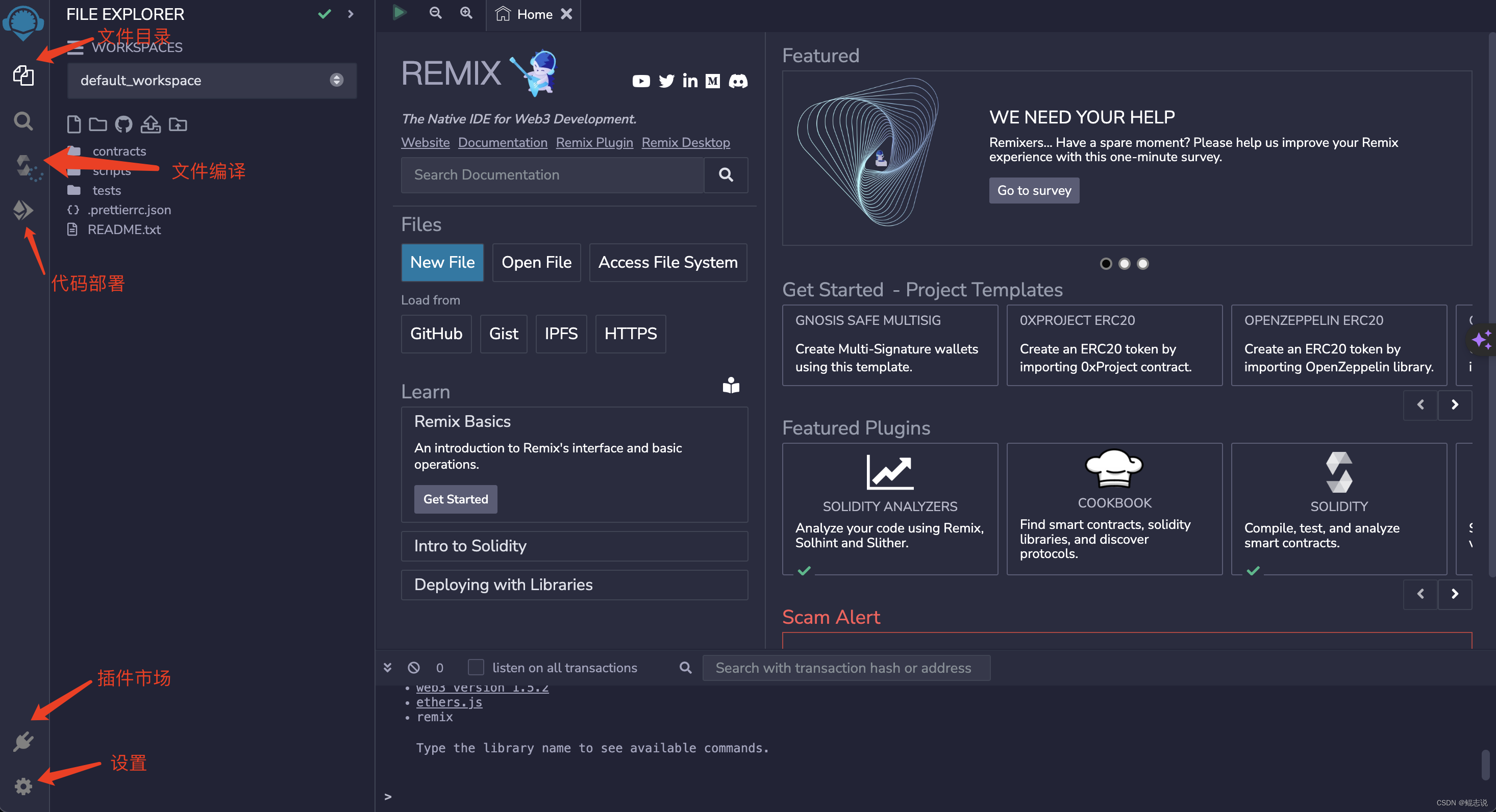1496x812 pixels.
Task: Click the Search in files sidebar icon
Action: point(23,121)
